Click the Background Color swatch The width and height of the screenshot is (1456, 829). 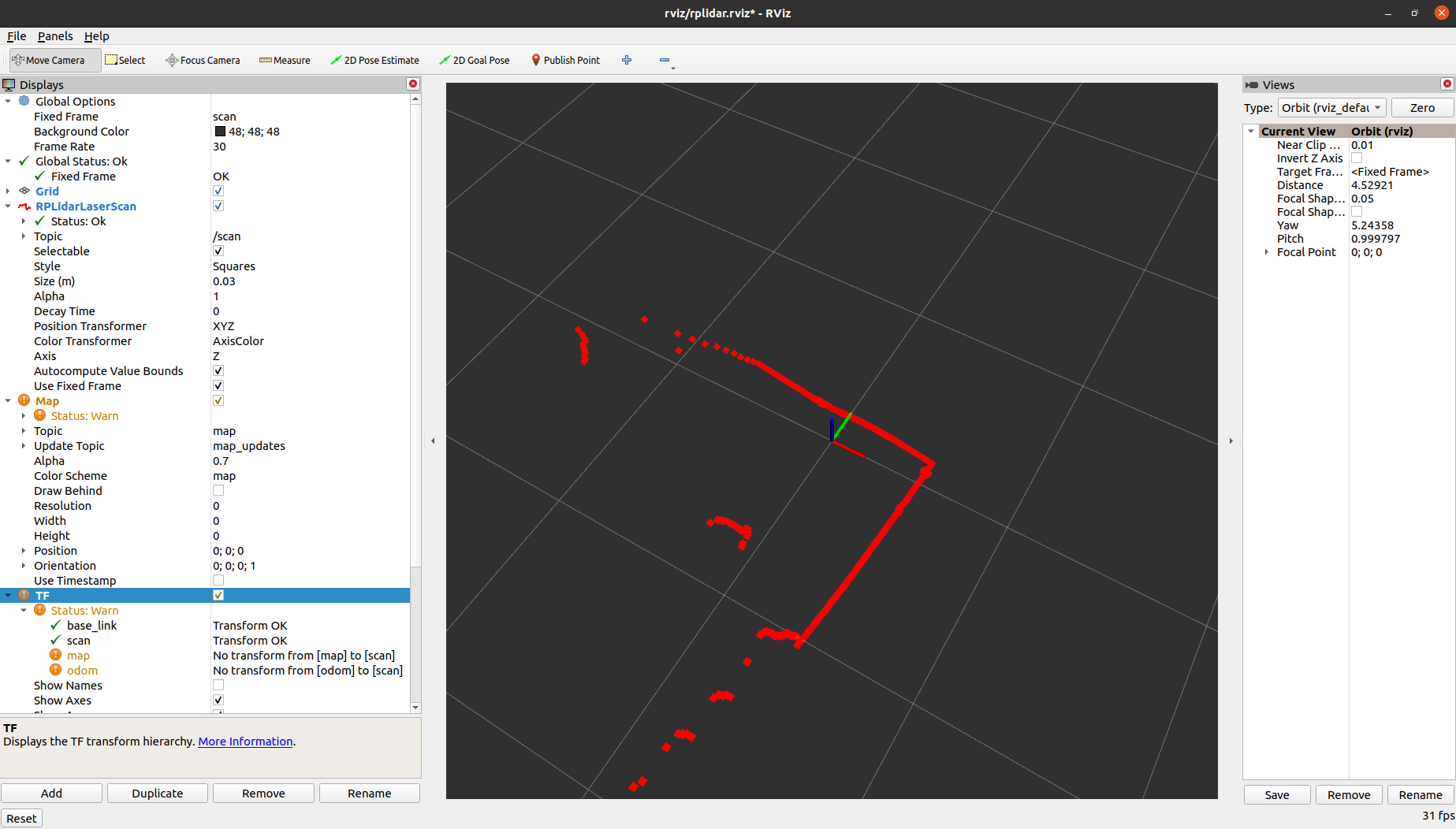click(220, 131)
